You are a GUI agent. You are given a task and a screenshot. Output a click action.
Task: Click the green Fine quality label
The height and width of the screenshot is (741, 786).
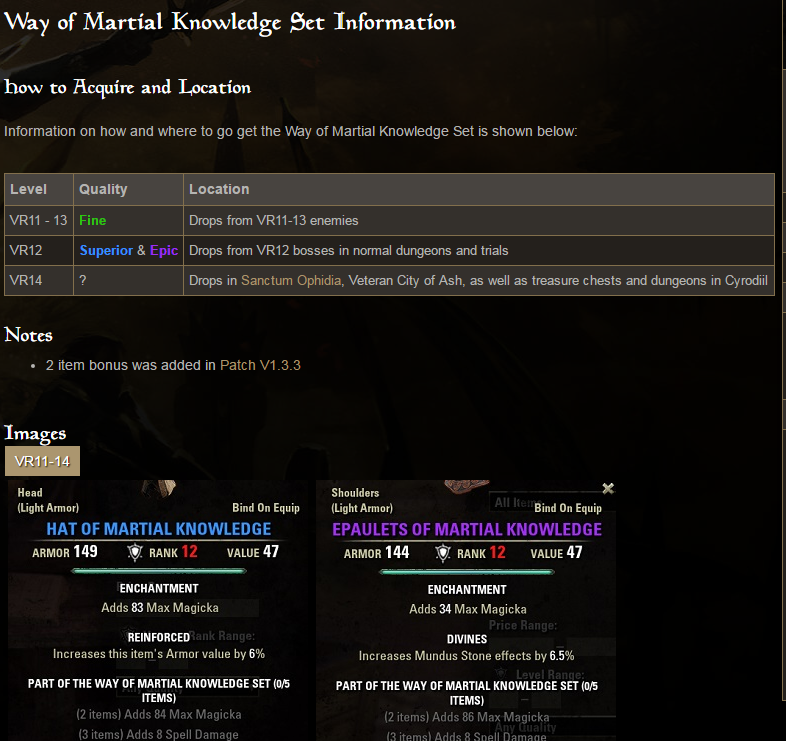pos(93,220)
